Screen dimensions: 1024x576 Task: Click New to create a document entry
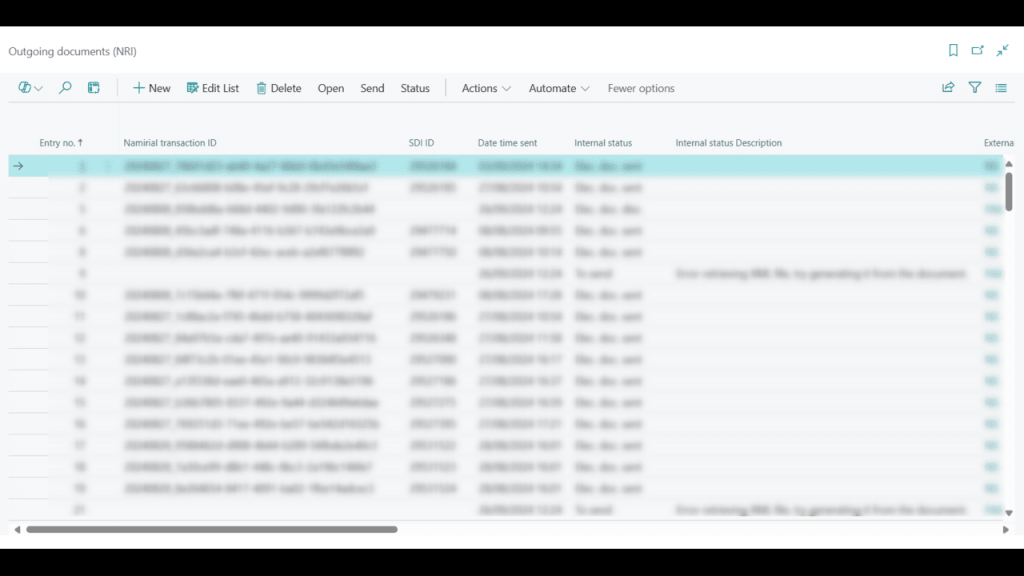coord(152,88)
